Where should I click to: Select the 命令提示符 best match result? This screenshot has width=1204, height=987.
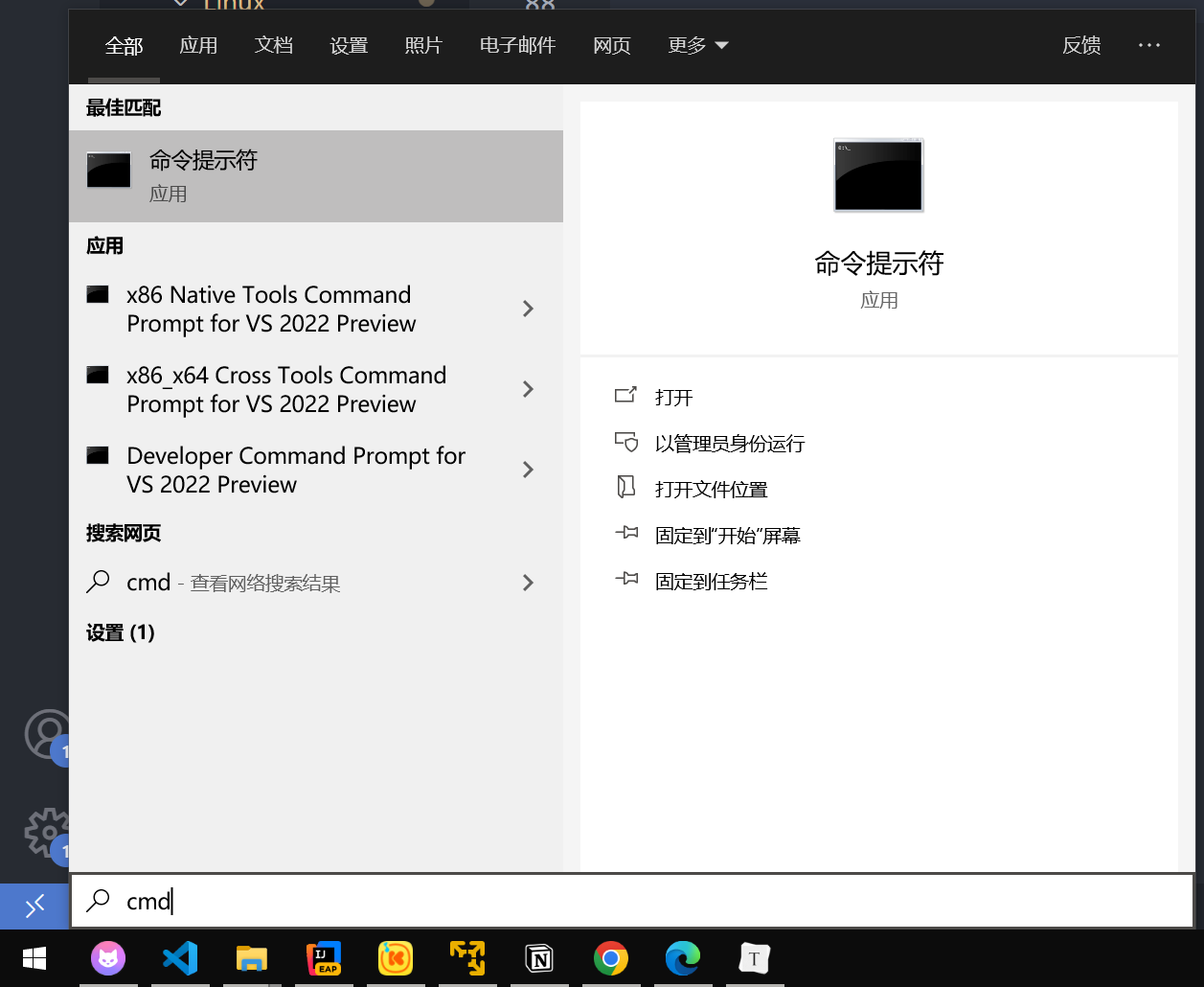[x=315, y=176]
